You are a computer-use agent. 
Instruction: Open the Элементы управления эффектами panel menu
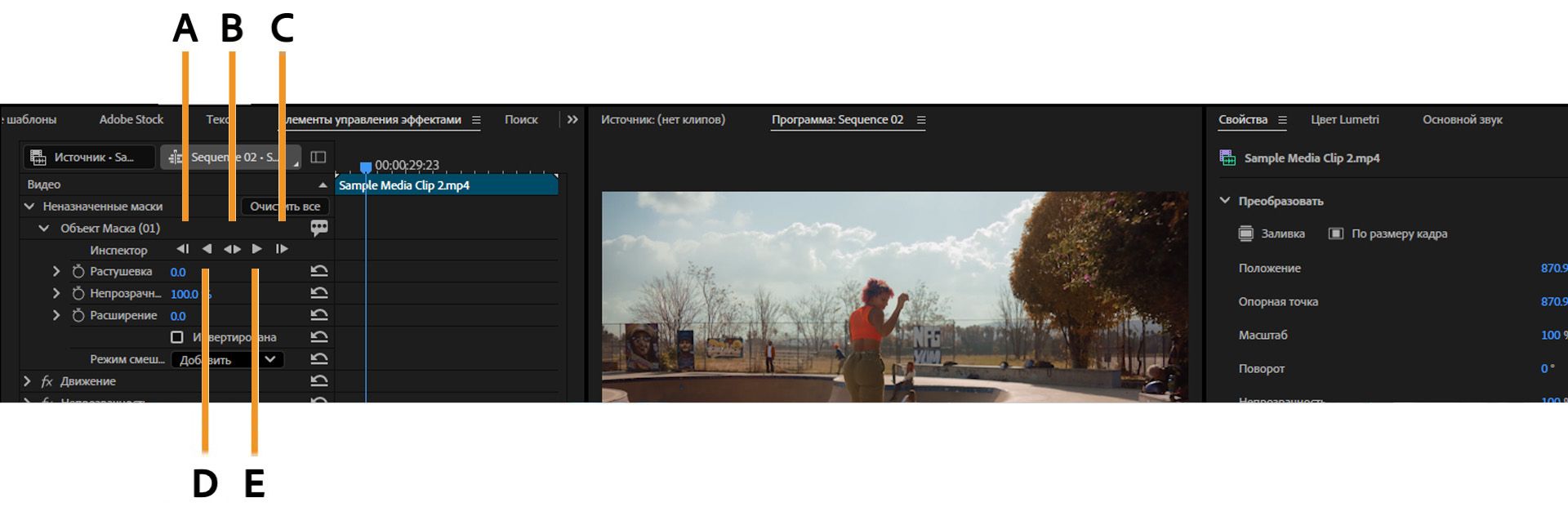pos(476,120)
